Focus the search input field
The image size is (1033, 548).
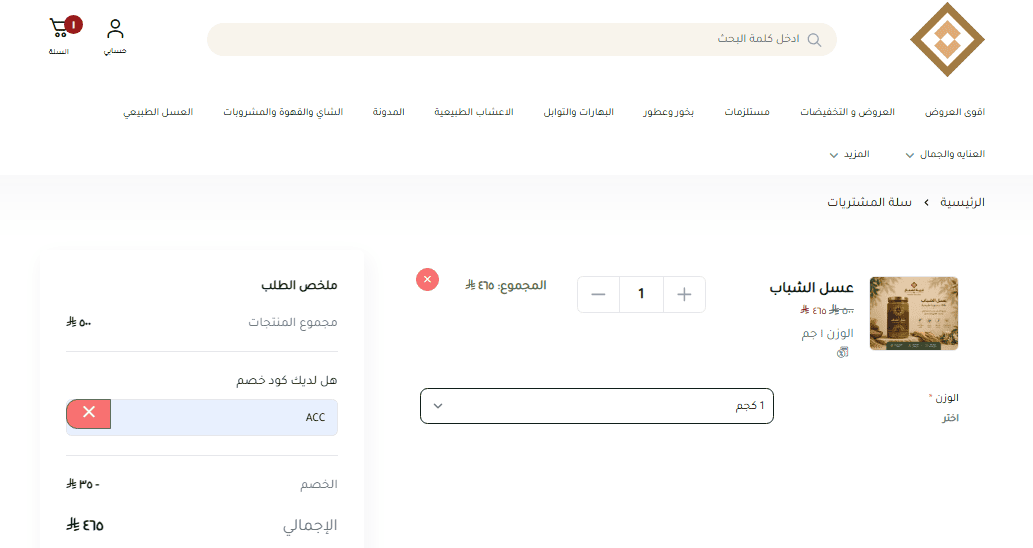522,40
